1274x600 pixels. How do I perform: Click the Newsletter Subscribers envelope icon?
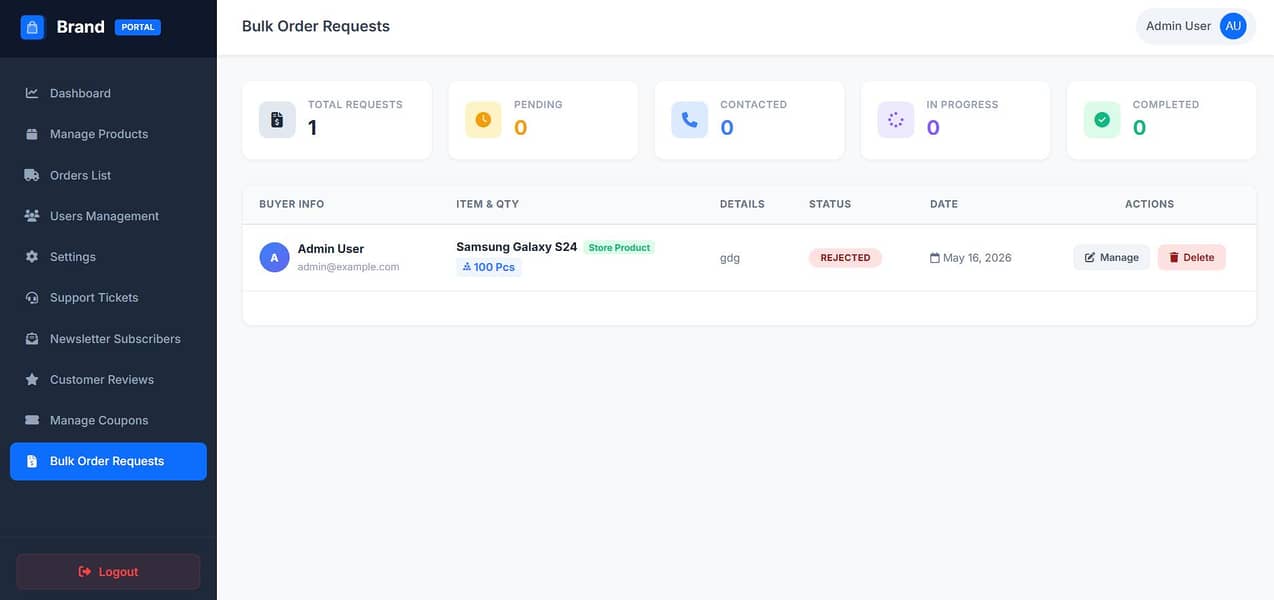pos(32,339)
